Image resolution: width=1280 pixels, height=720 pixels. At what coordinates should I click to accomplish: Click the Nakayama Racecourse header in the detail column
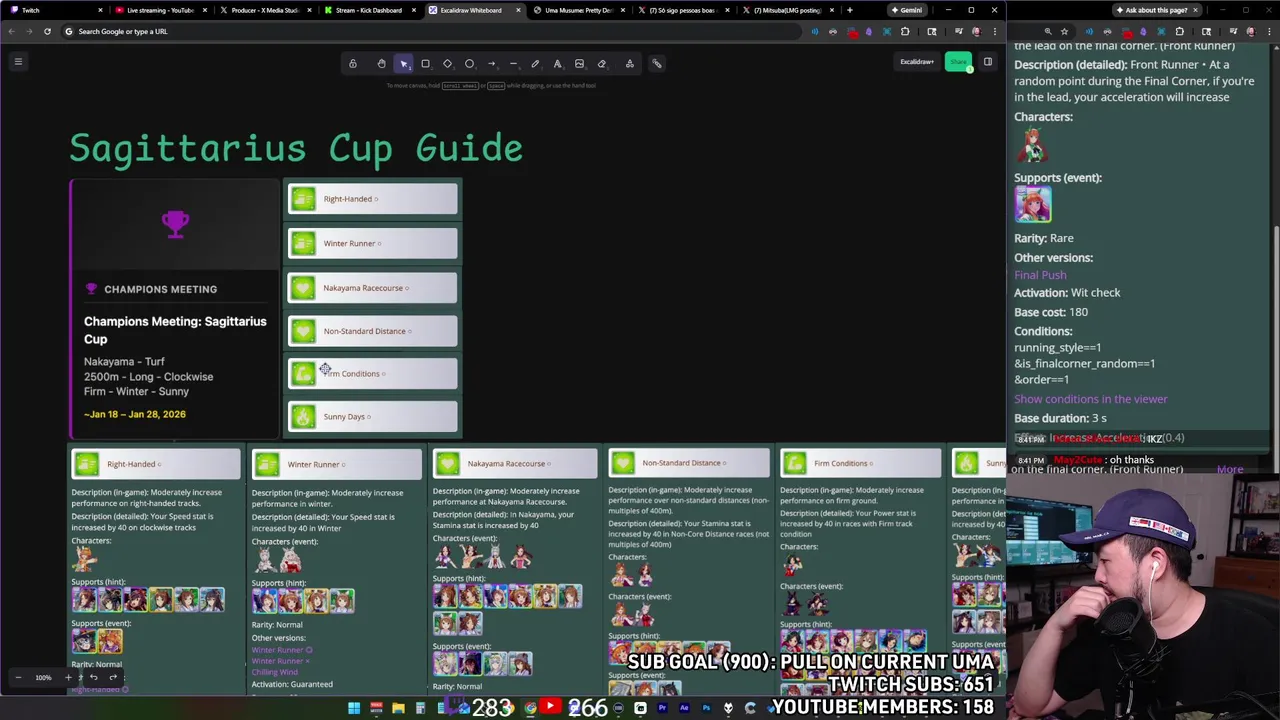coord(515,463)
